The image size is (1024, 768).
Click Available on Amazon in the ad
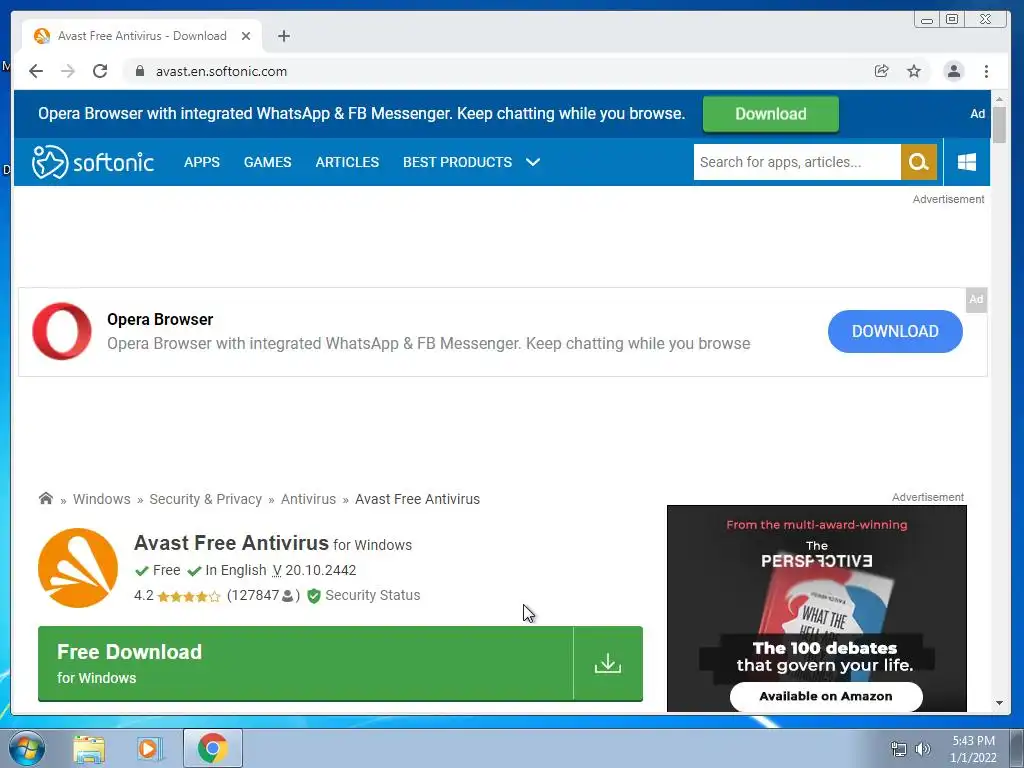coord(825,696)
